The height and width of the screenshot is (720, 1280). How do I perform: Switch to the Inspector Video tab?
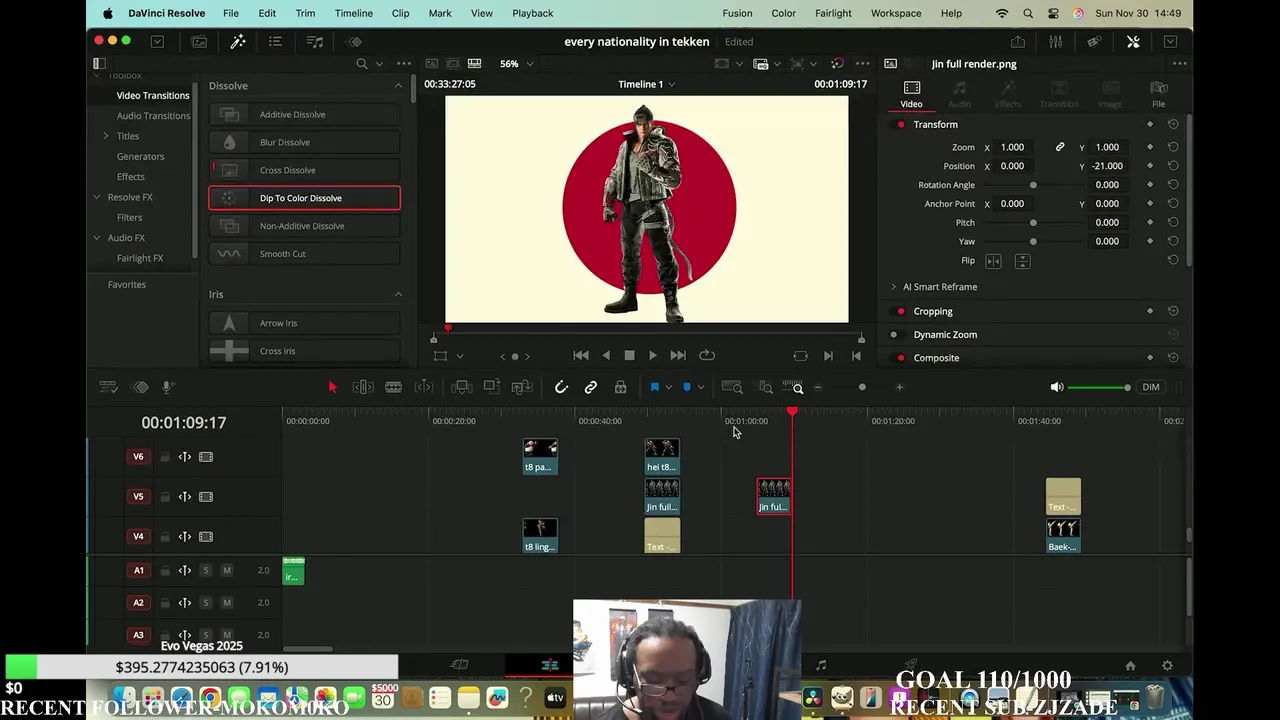(911, 94)
